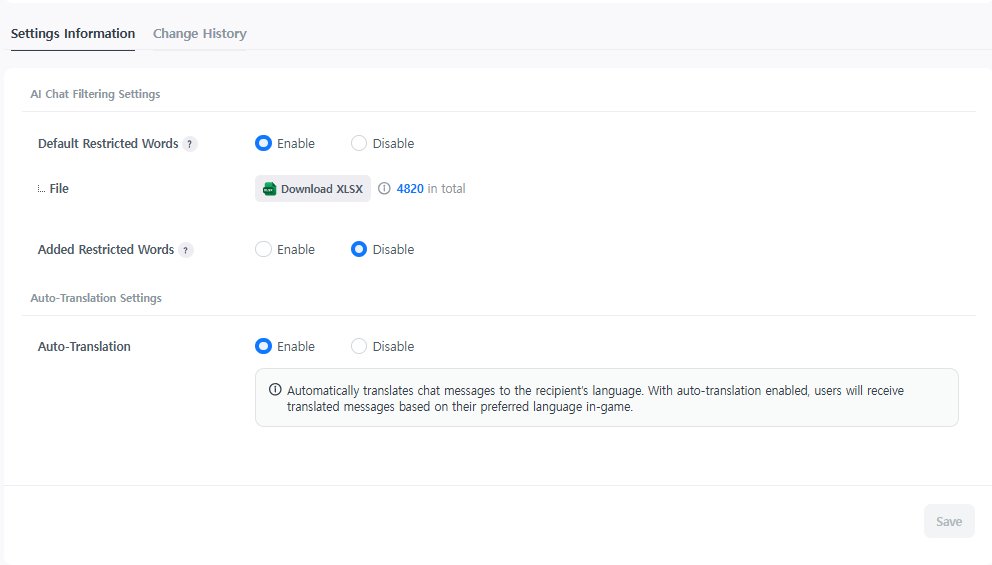Click the File row label
The height and width of the screenshot is (565, 992).
click(x=59, y=189)
